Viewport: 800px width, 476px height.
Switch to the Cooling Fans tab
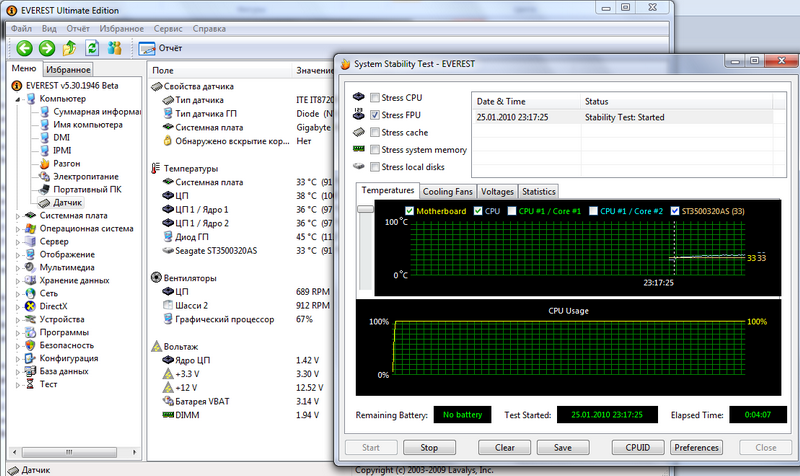point(448,191)
